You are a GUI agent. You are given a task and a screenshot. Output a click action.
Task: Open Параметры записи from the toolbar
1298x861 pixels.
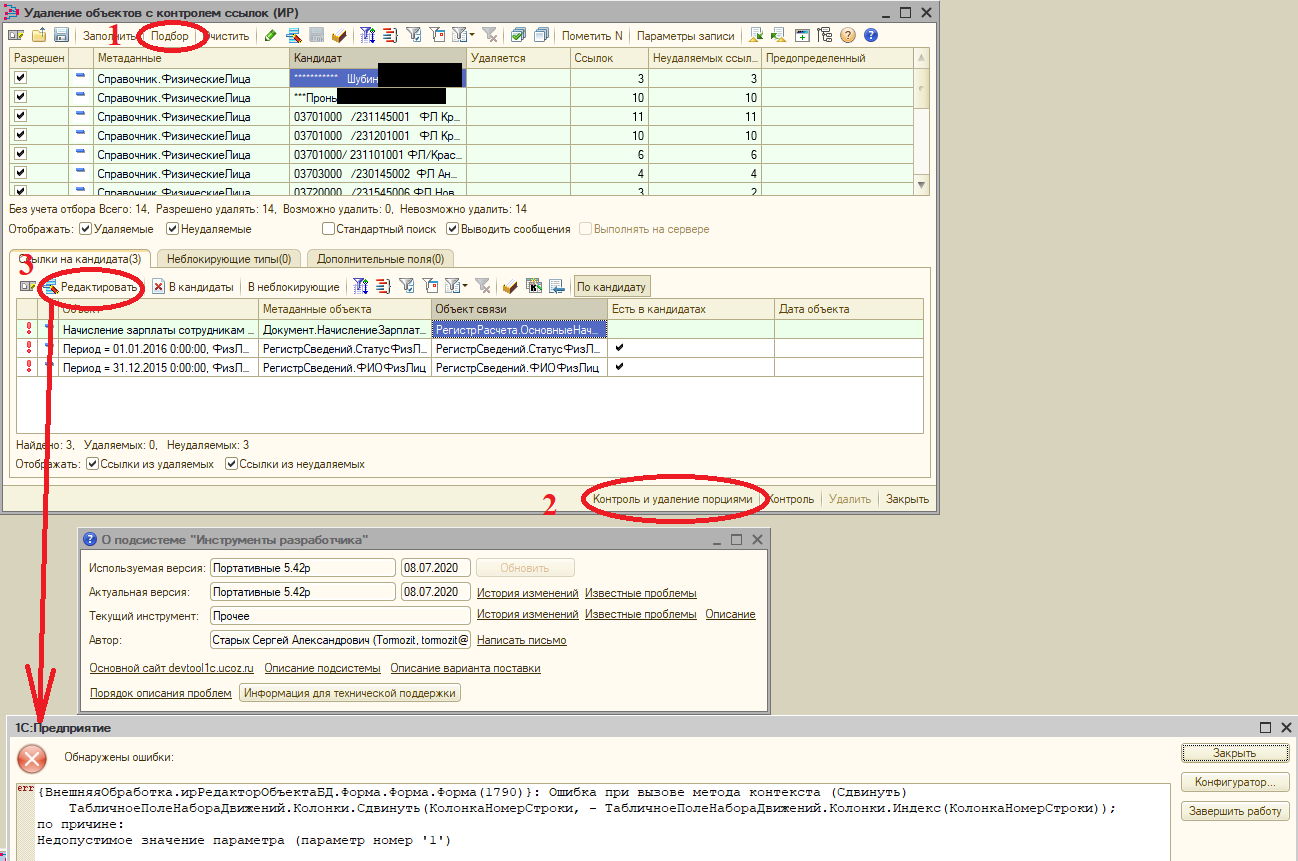(685, 35)
